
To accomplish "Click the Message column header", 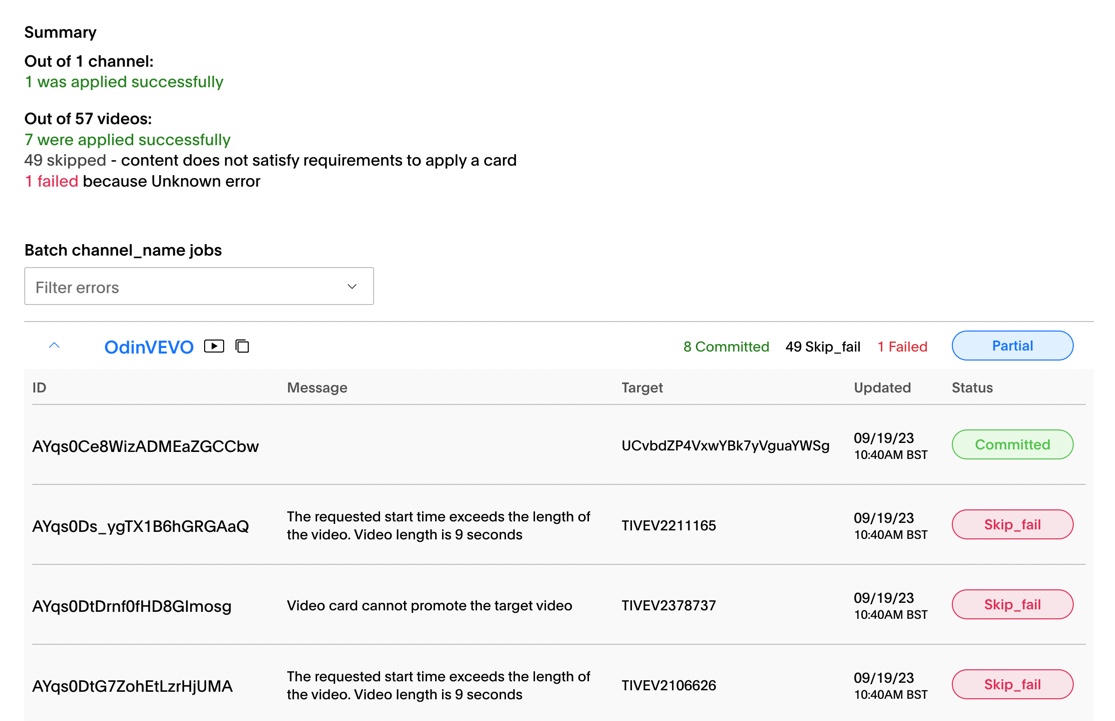I will click(317, 388).
